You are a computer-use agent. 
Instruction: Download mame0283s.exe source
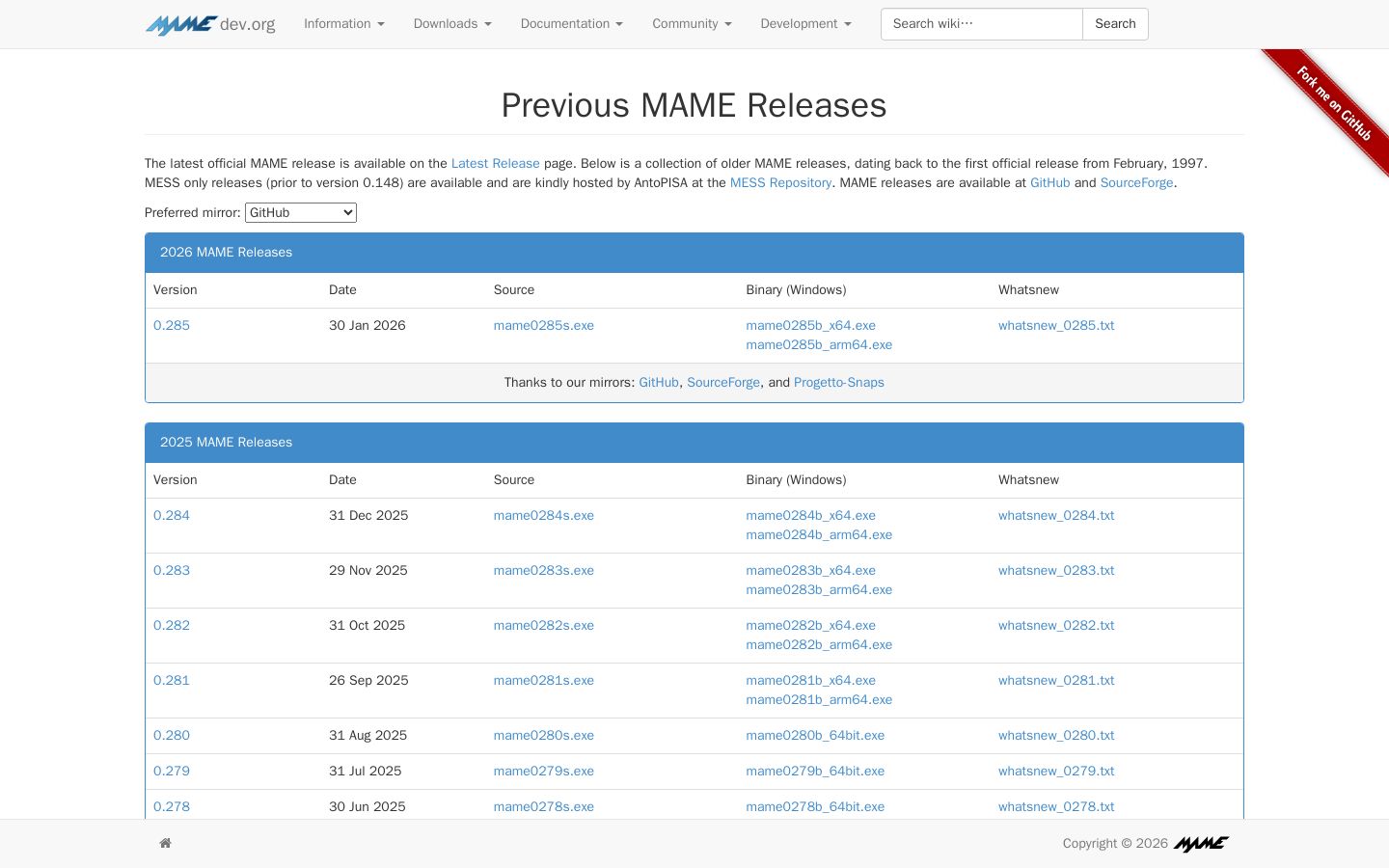tap(544, 571)
